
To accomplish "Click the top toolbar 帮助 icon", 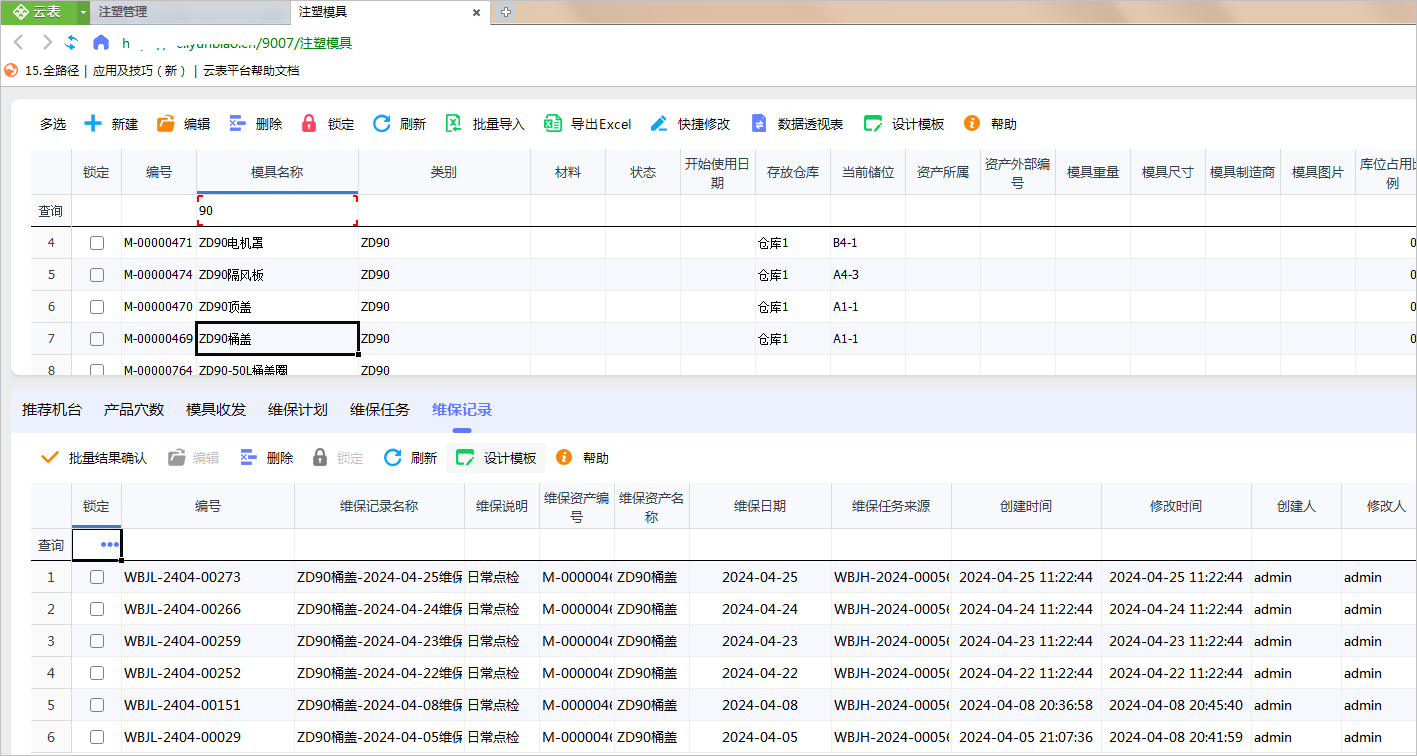I will click(972, 124).
